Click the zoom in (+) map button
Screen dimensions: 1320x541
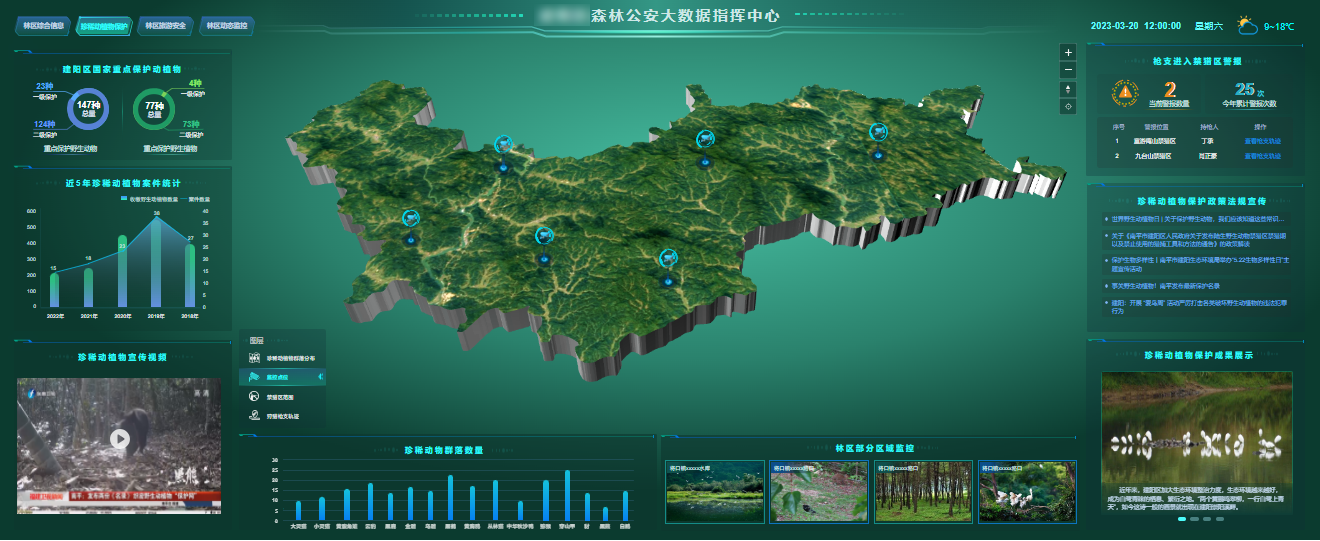1068,52
